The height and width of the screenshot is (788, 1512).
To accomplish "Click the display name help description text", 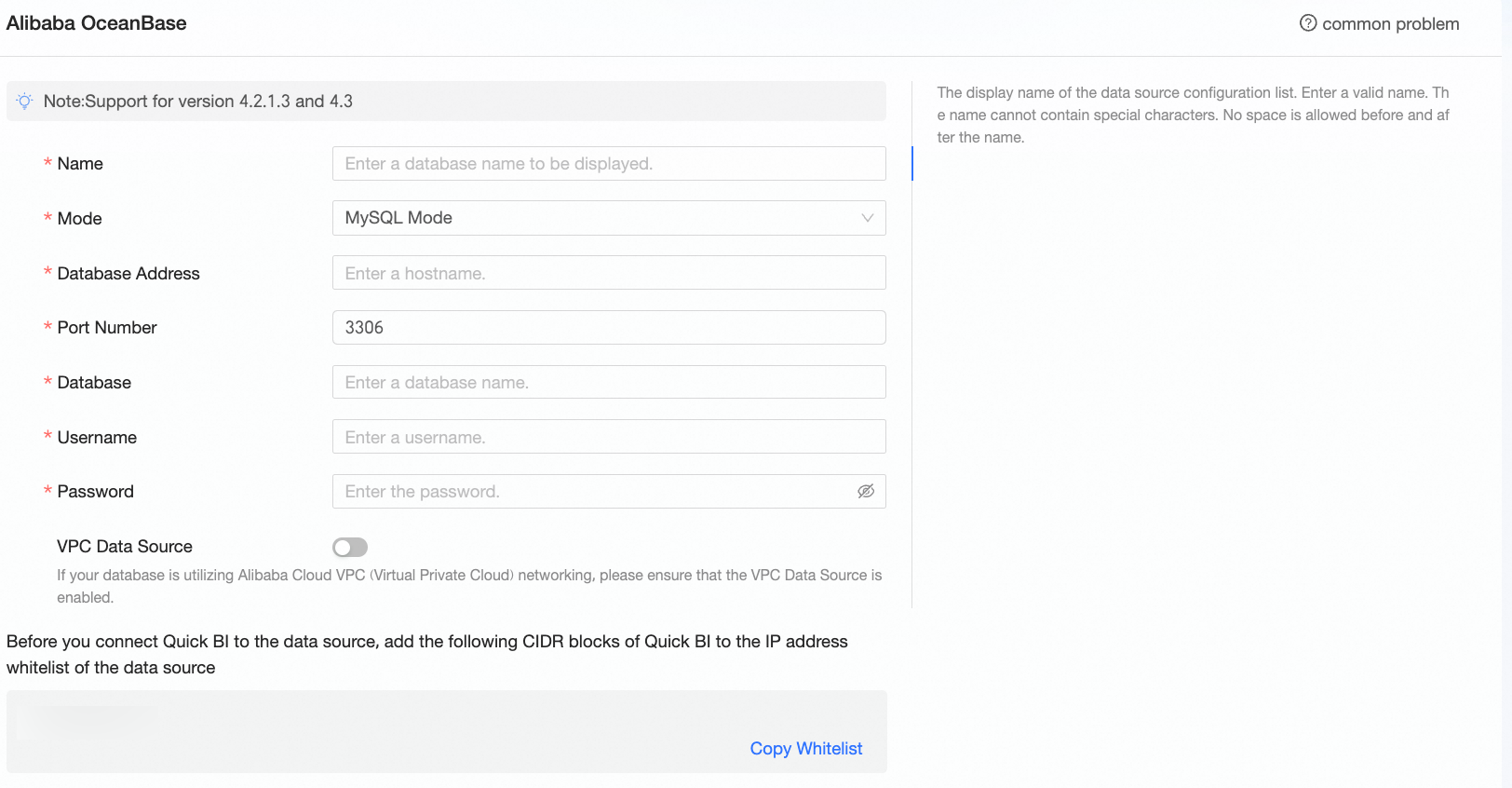I will click(1194, 115).
